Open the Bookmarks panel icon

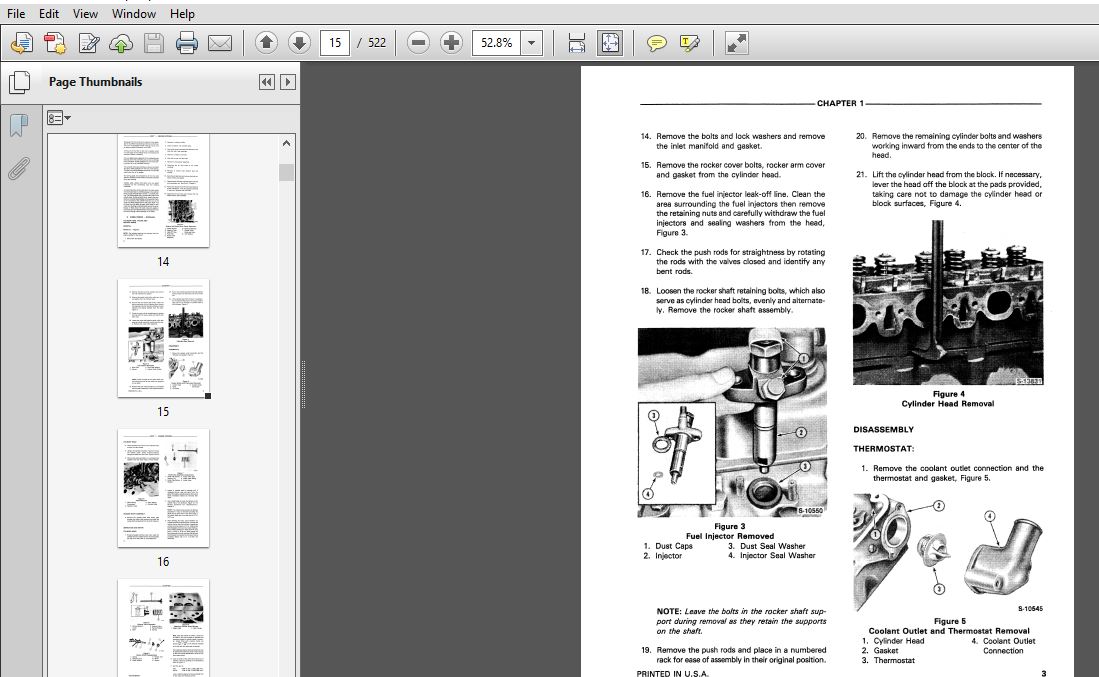tap(19, 126)
